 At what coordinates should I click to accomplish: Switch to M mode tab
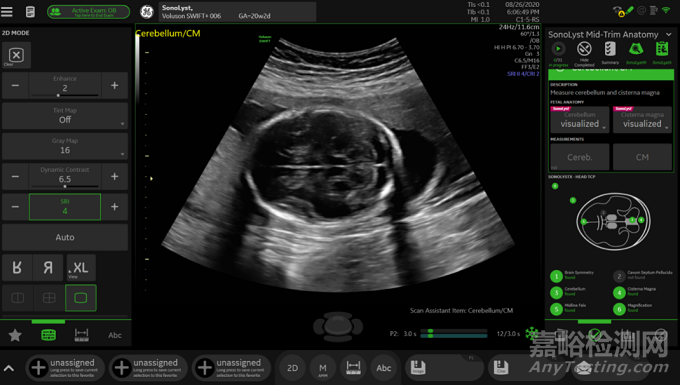(323, 368)
